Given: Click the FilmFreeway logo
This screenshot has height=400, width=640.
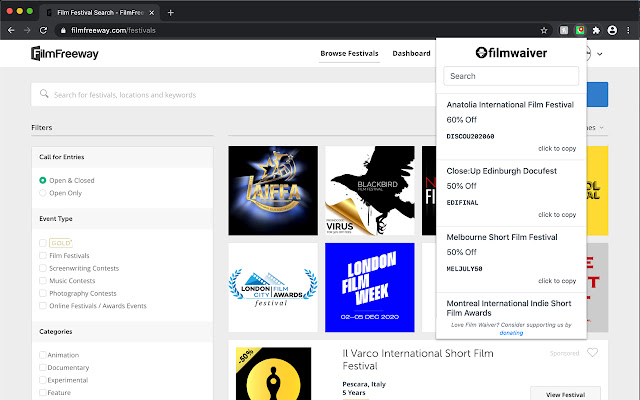Looking at the screenshot, I should [x=65, y=53].
